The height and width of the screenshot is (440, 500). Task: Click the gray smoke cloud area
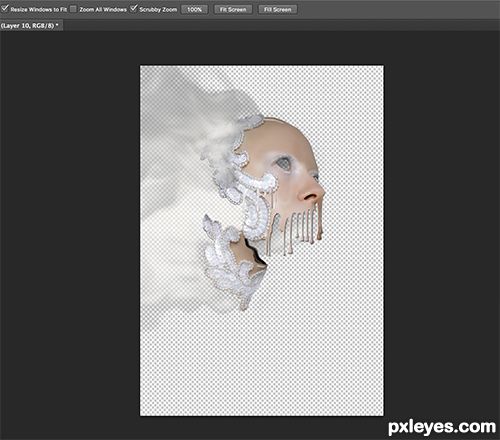click(x=193, y=120)
